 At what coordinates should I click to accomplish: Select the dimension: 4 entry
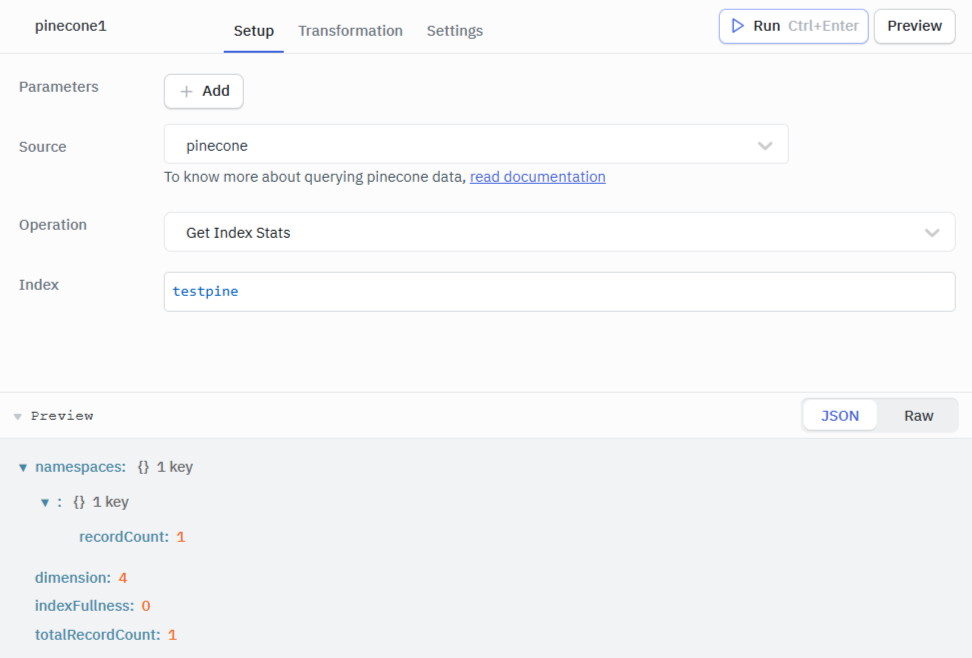[x=81, y=577]
